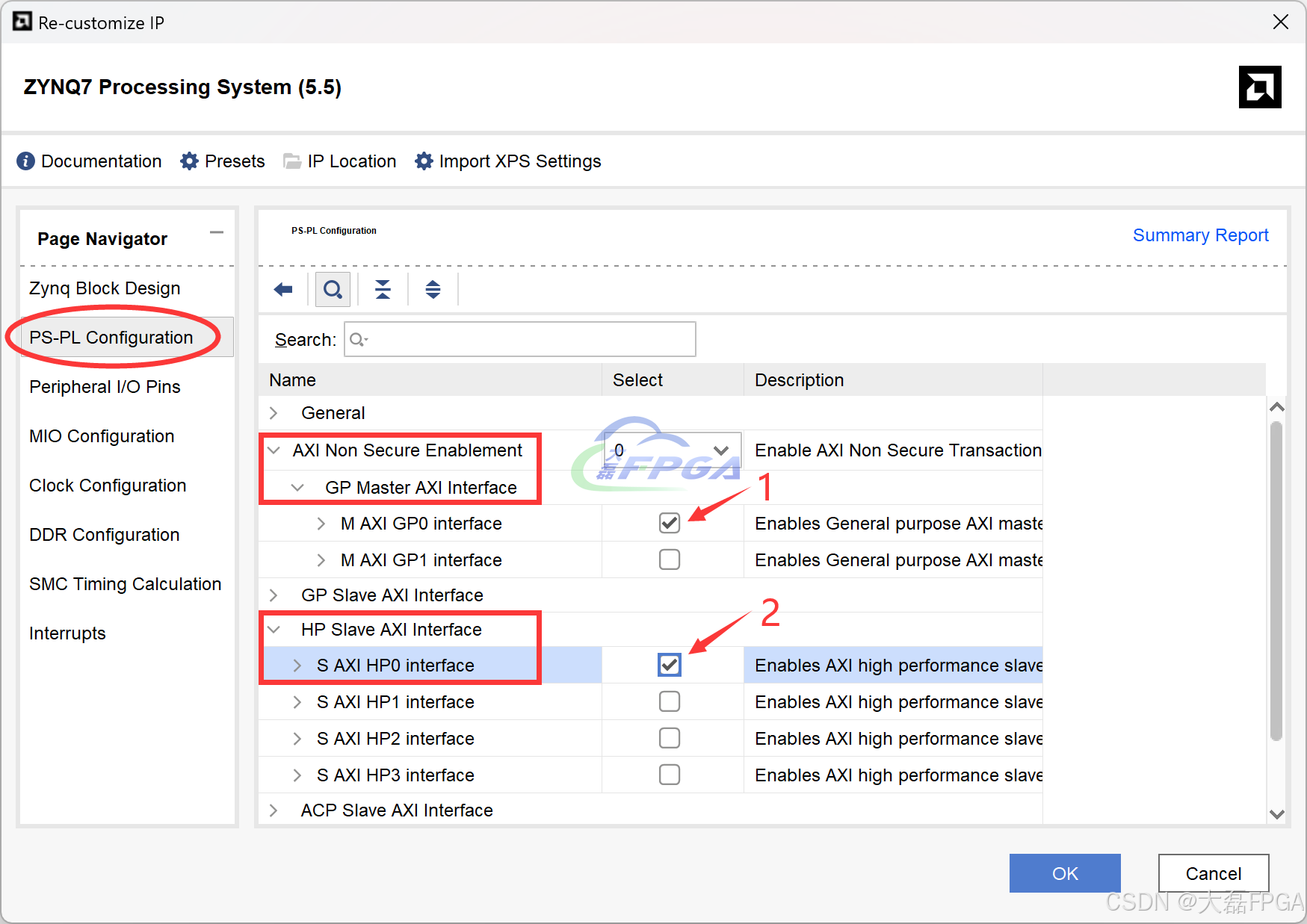The image size is (1307, 924).
Task: Select S AXI HP1 interface label
Action: coord(395,702)
